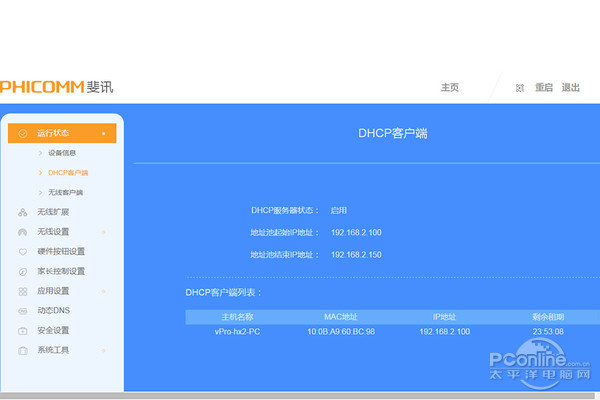Click the QR-style icon beside 重启
The width and height of the screenshot is (600, 400).
pyautogui.click(x=519, y=88)
